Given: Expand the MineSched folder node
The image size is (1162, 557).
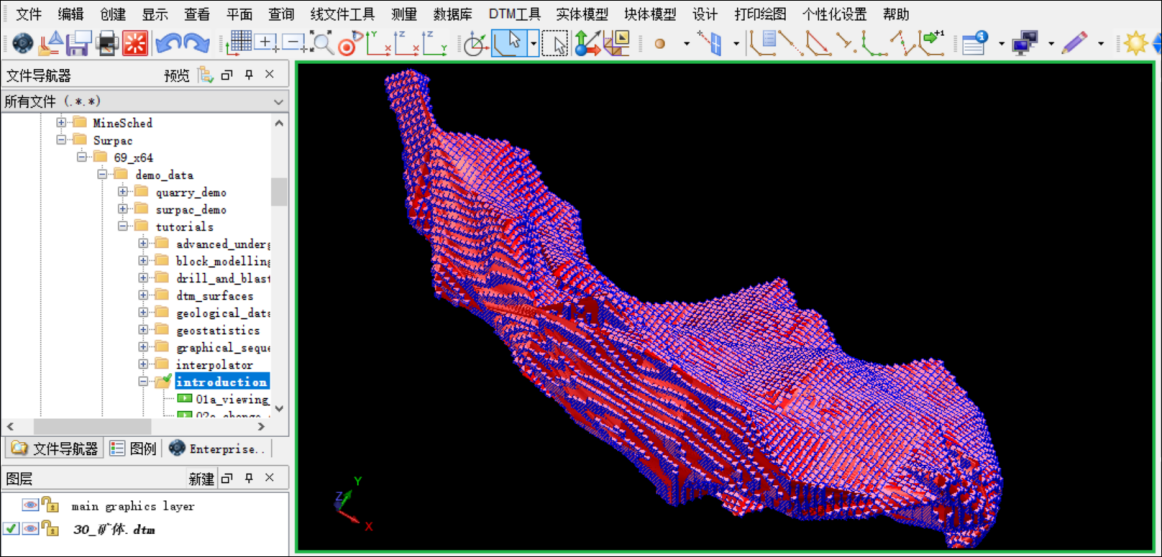Looking at the screenshot, I should [61, 123].
